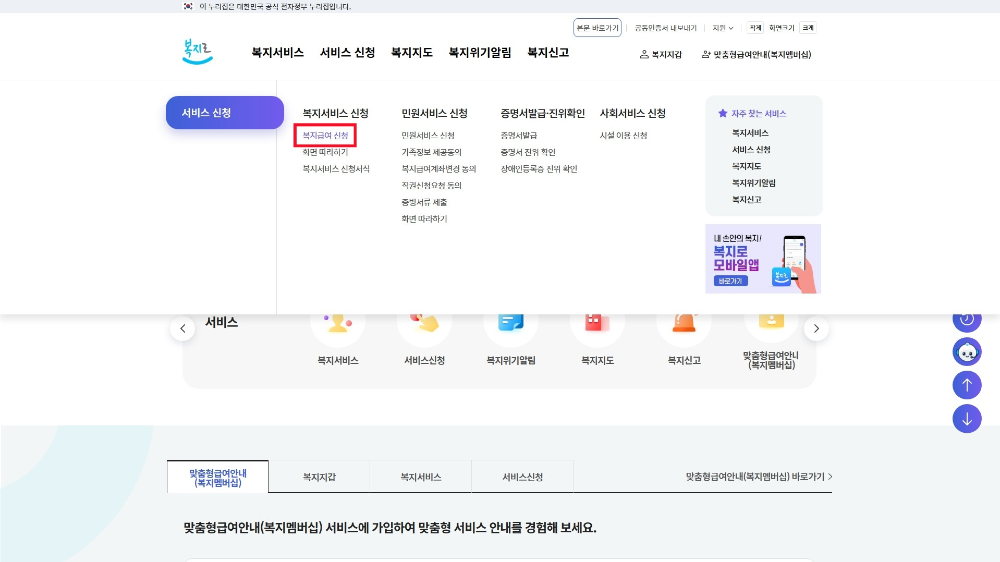The image size is (1000, 562).
Task: Open the 복지로 모바일앱 banner
Action: click(x=763, y=258)
